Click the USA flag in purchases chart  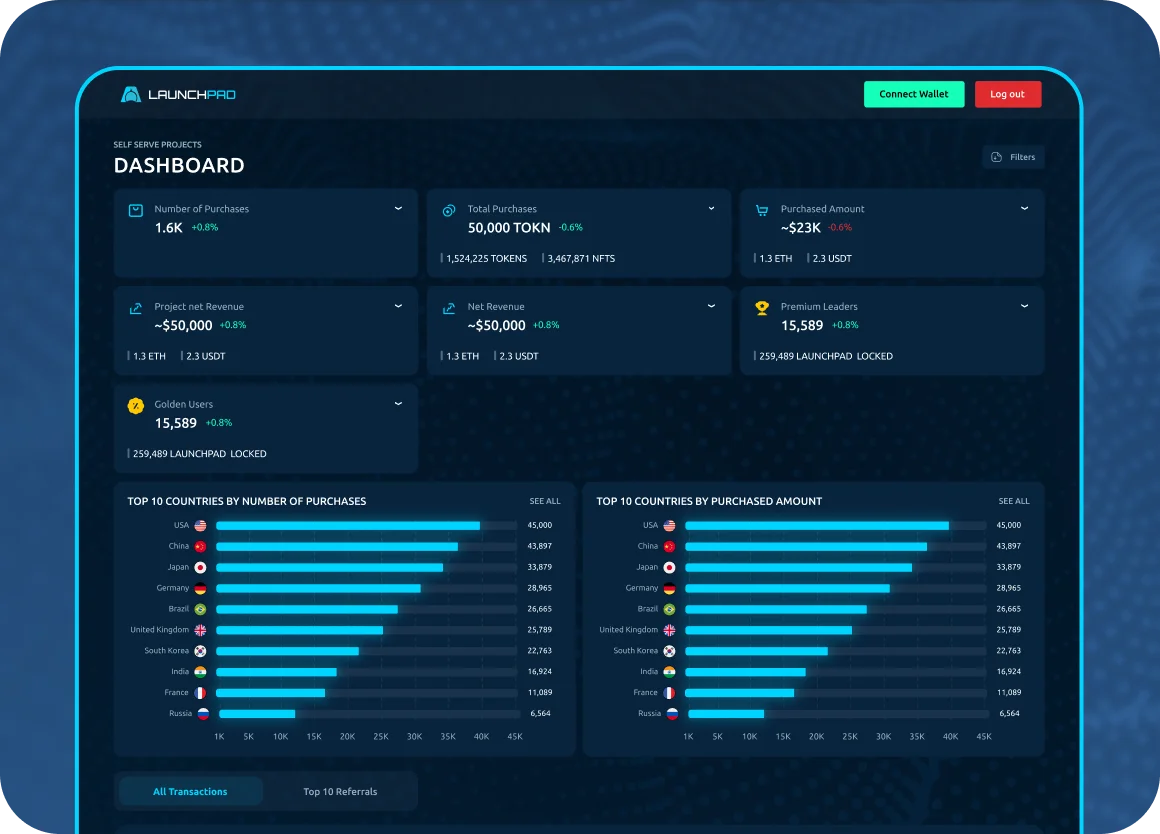[200, 526]
